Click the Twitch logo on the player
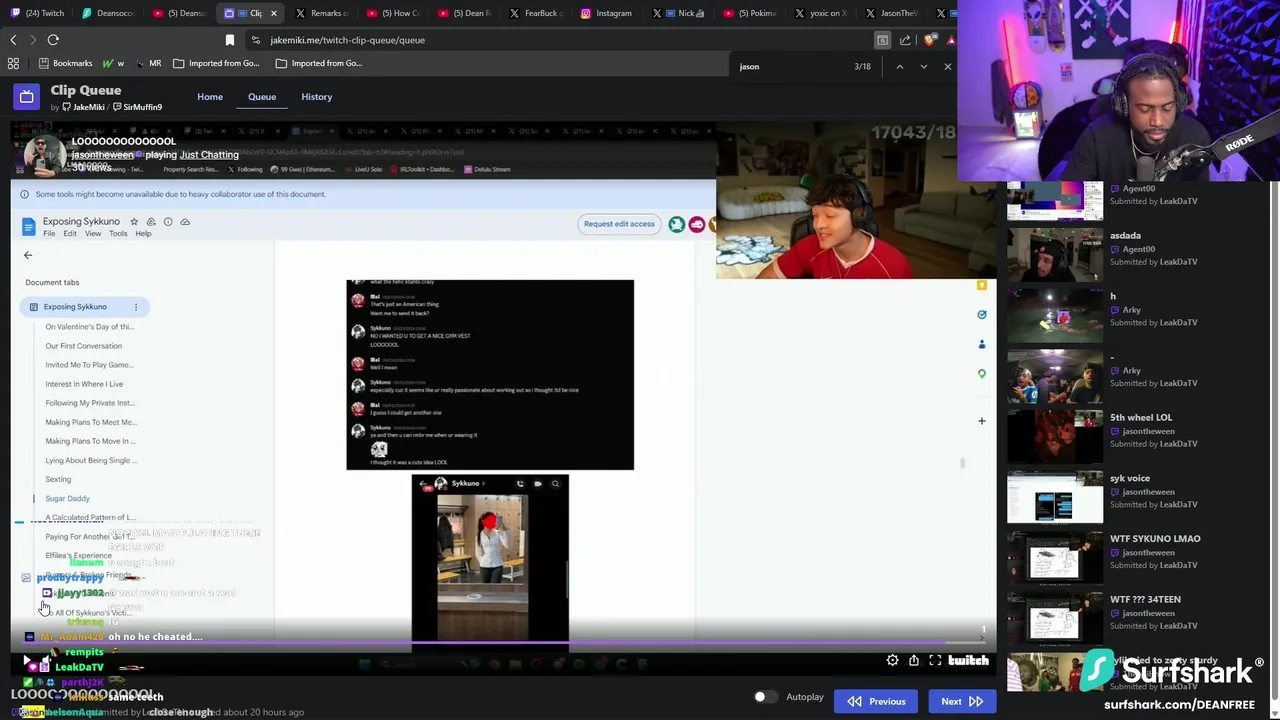This screenshot has width=1280, height=720. pyautogui.click(x=968, y=661)
